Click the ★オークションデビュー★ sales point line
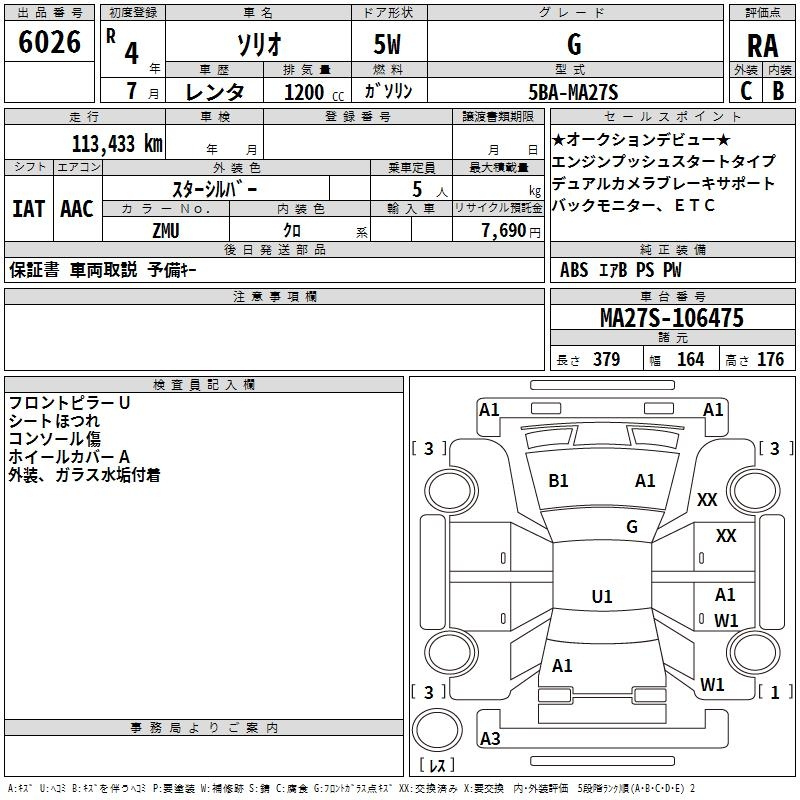The image size is (800, 800). [x=641, y=139]
